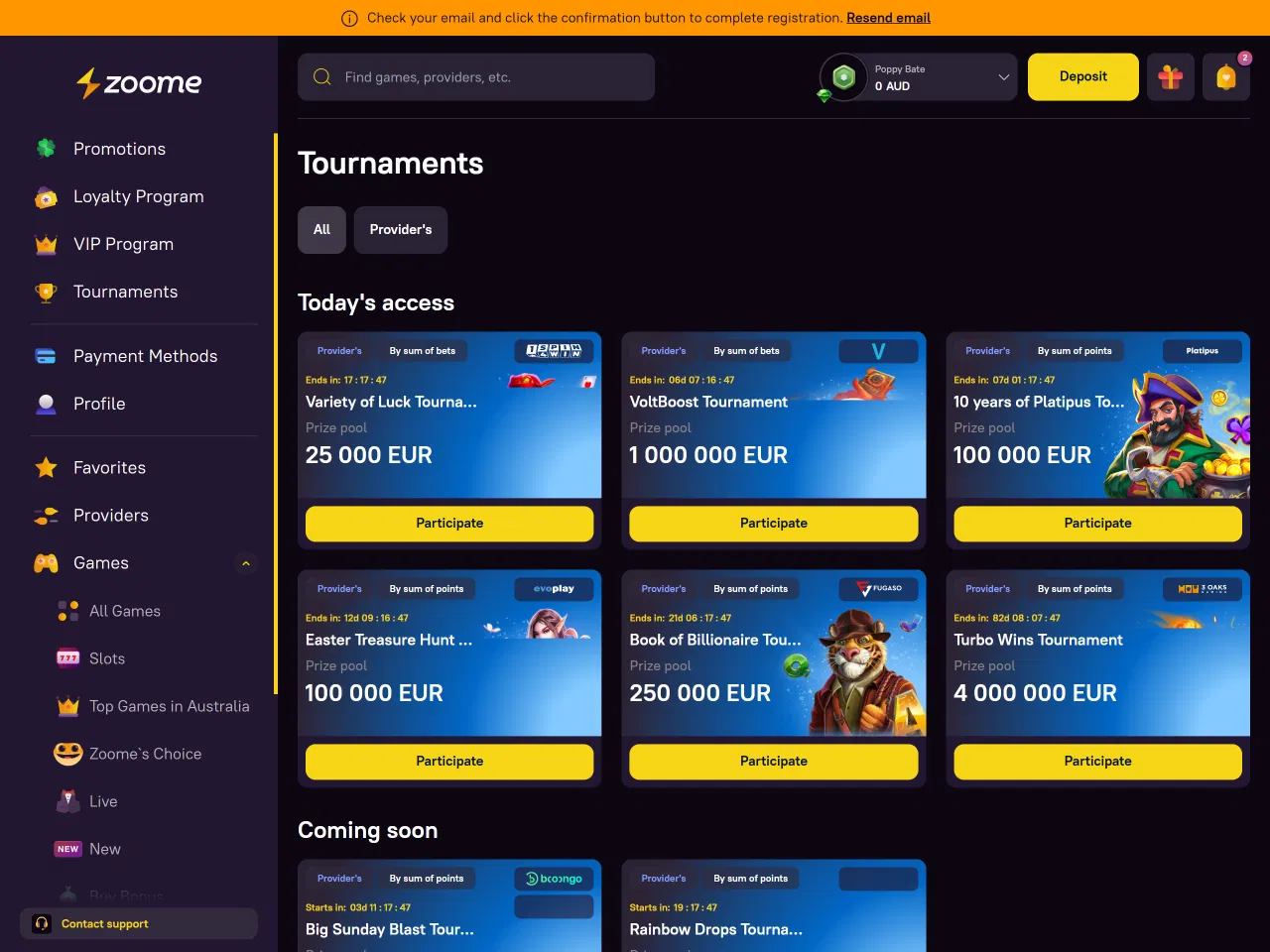This screenshot has width=1270, height=952.
Task: Switch to the Provider's tab
Action: (x=401, y=230)
